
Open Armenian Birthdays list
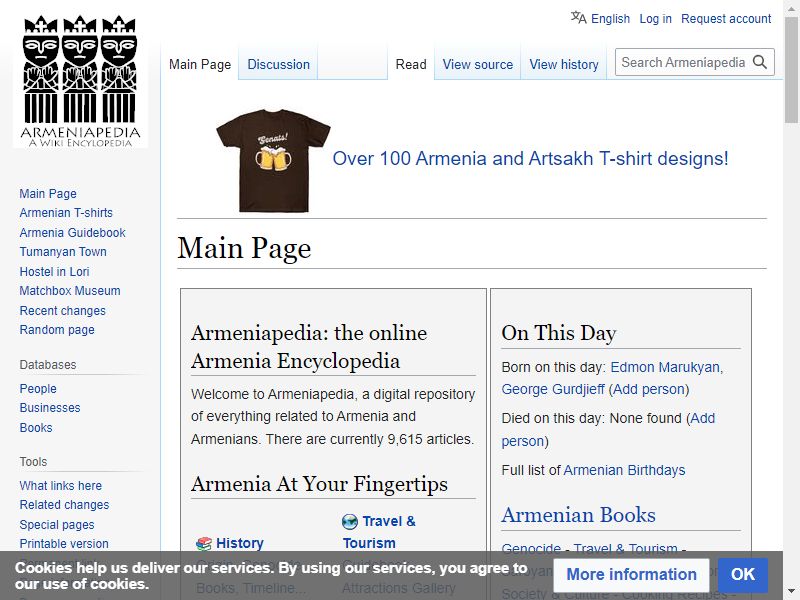click(624, 470)
